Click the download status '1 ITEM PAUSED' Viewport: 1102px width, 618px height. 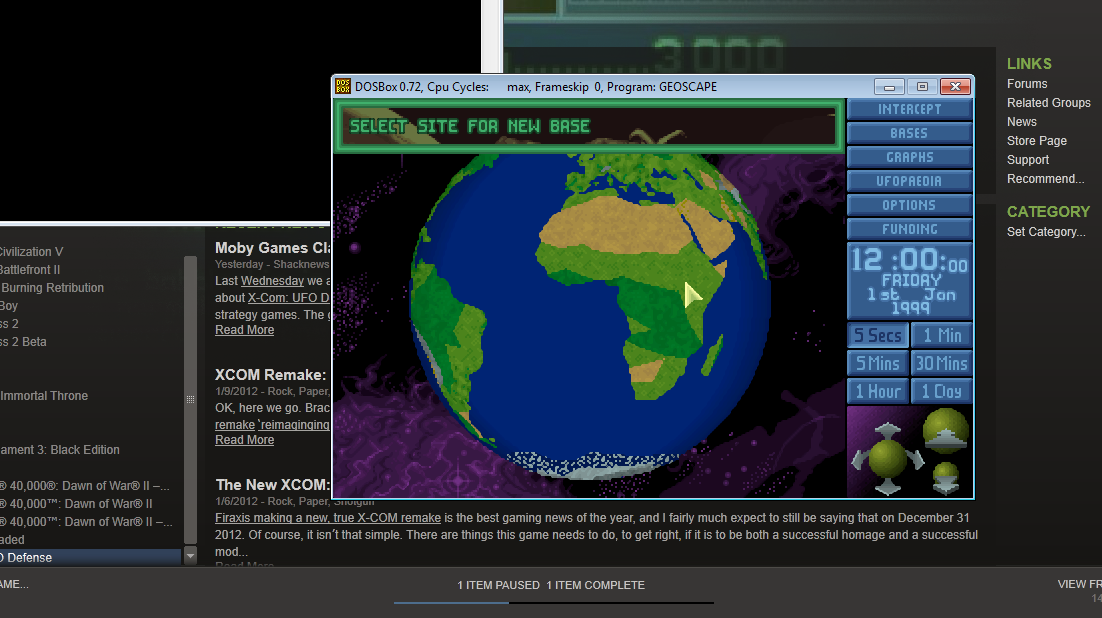pyautogui.click(x=498, y=585)
